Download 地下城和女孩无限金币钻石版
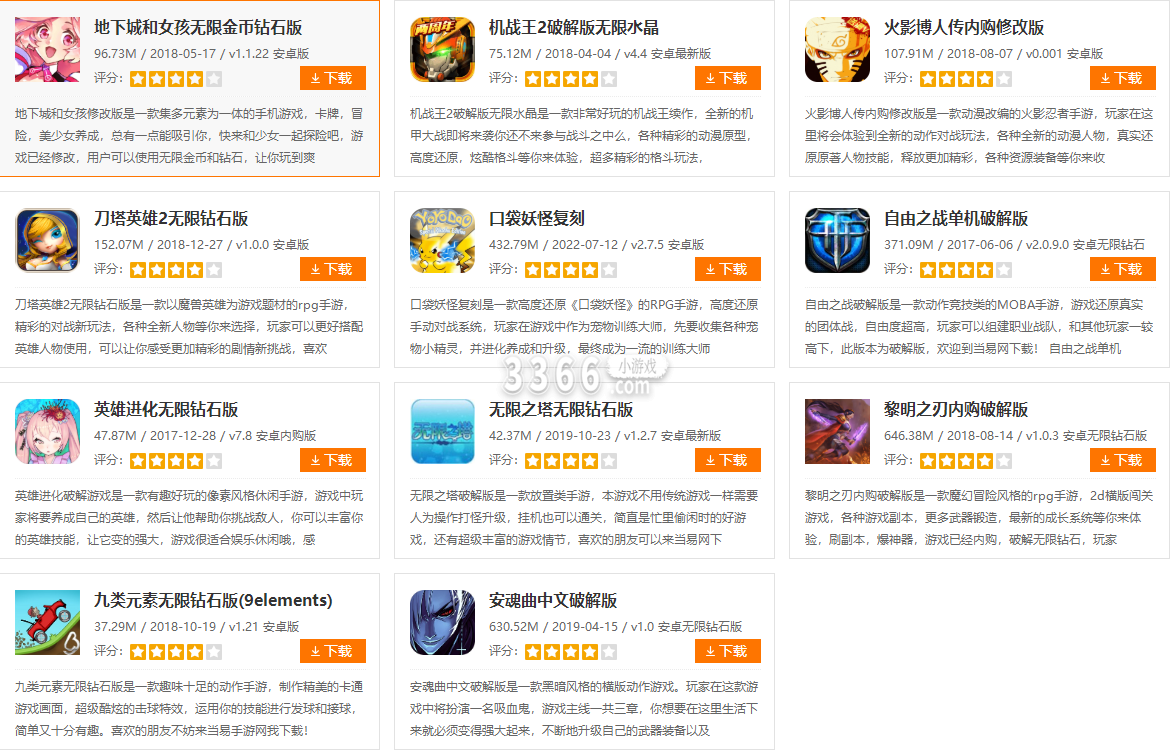This screenshot has height=754, width=1170. pyautogui.click(x=333, y=78)
